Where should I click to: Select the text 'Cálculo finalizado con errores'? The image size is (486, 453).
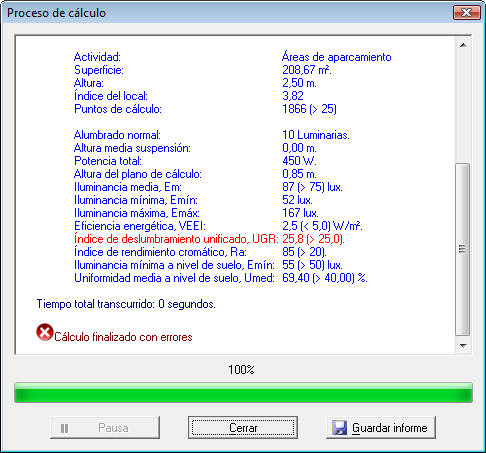pos(123,337)
